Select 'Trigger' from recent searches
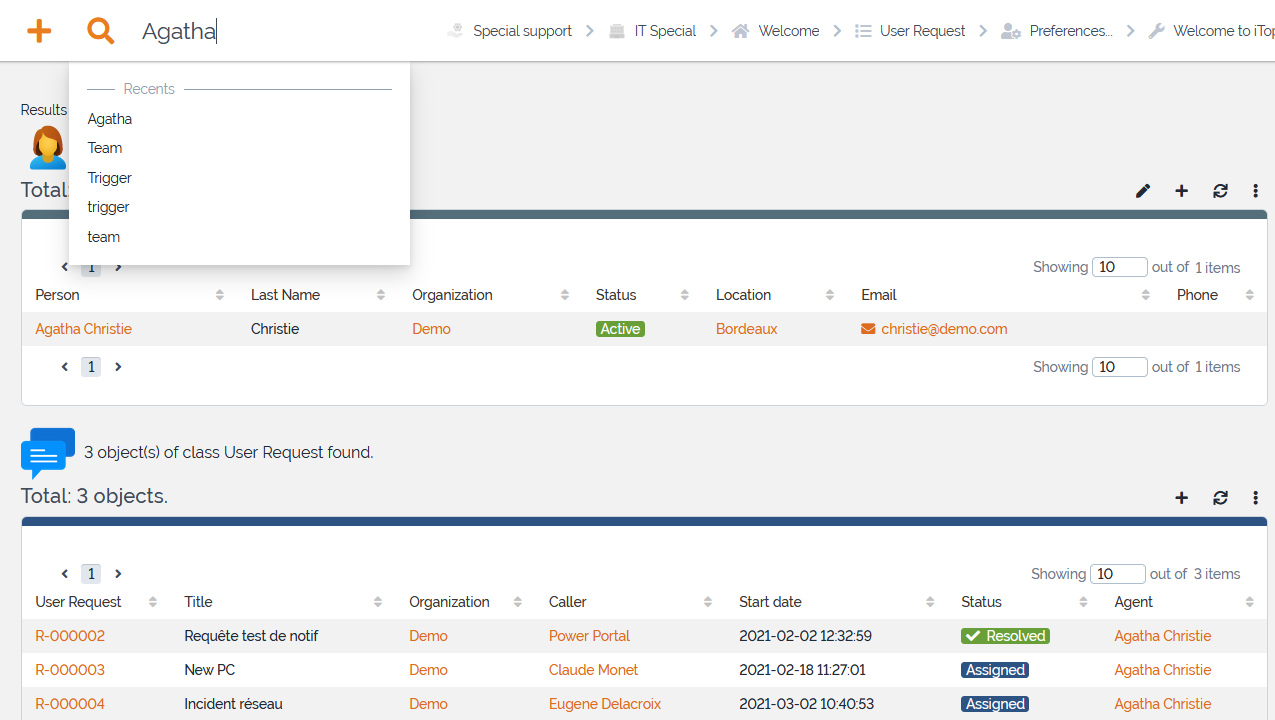The height and width of the screenshot is (720, 1275). coord(110,178)
